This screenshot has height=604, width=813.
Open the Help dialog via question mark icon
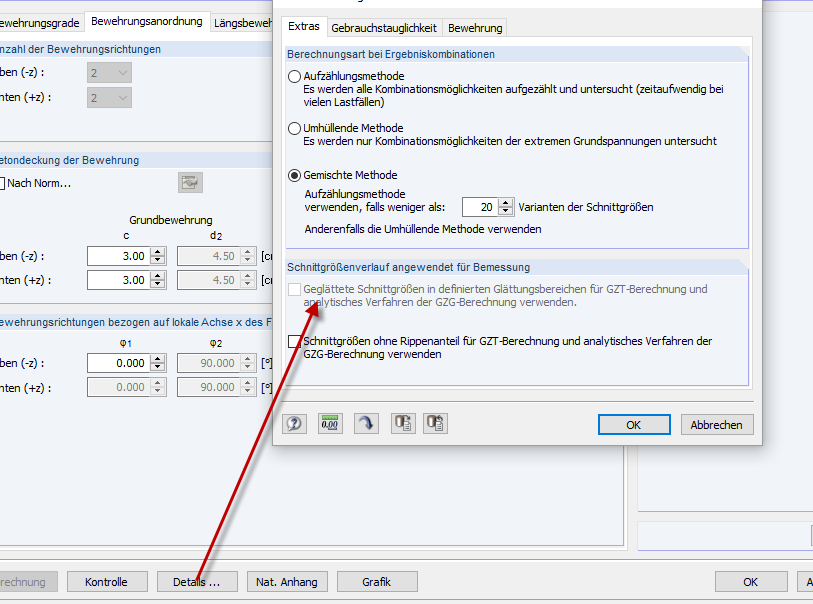tap(294, 422)
